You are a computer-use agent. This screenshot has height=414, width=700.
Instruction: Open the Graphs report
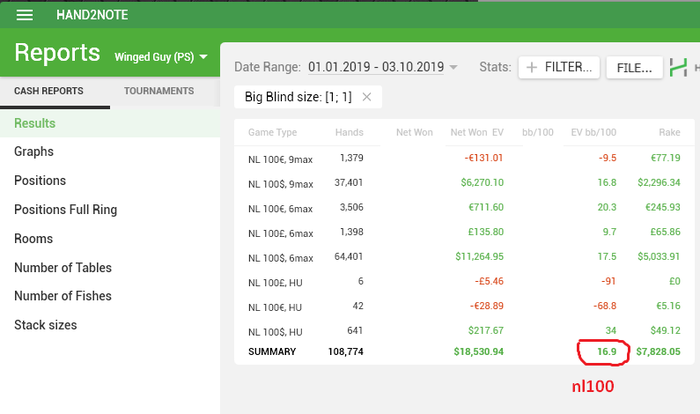click(34, 152)
